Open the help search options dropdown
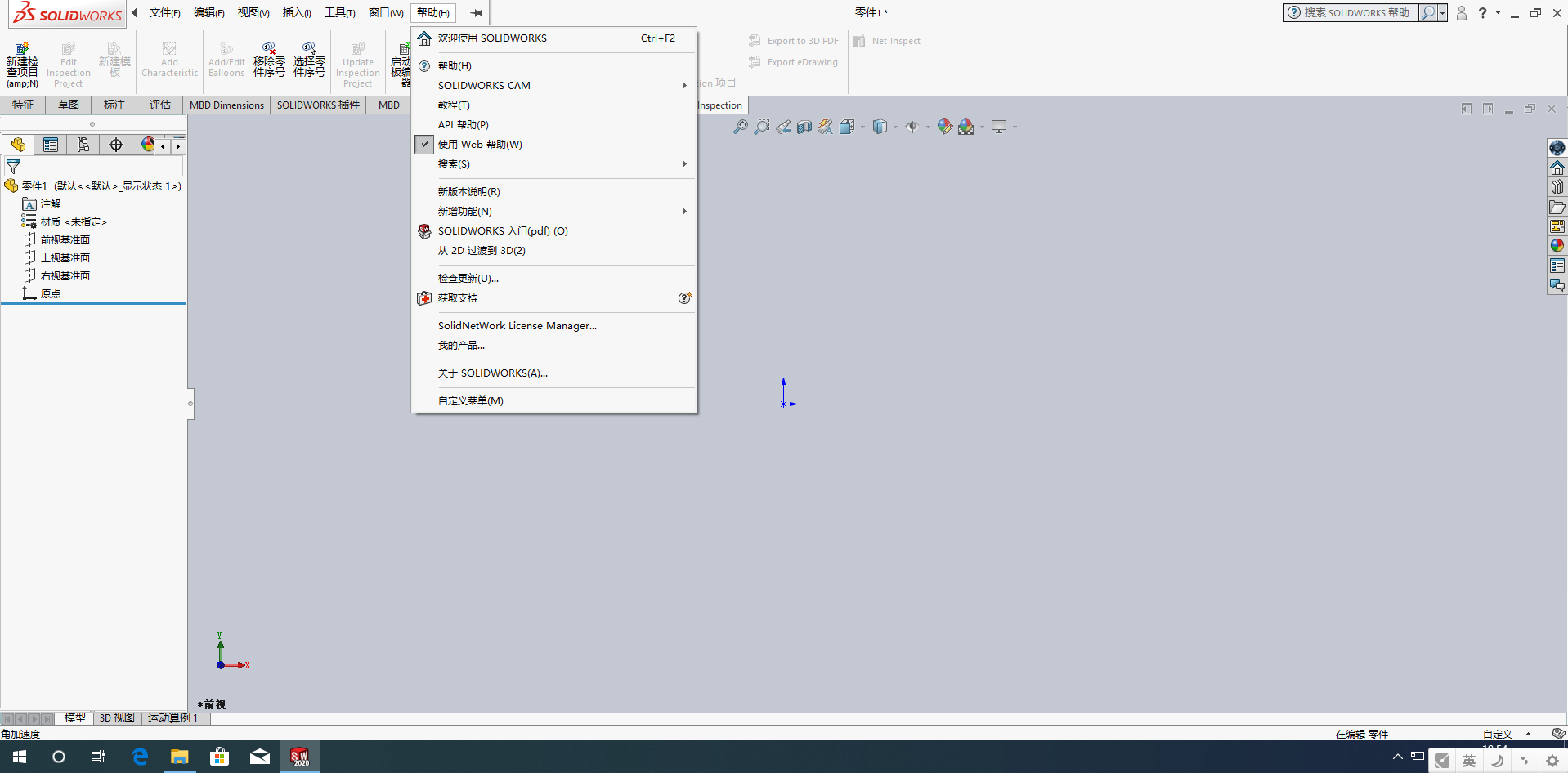Viewport: 1568px width, 773px height. (x=1443, y=12)
